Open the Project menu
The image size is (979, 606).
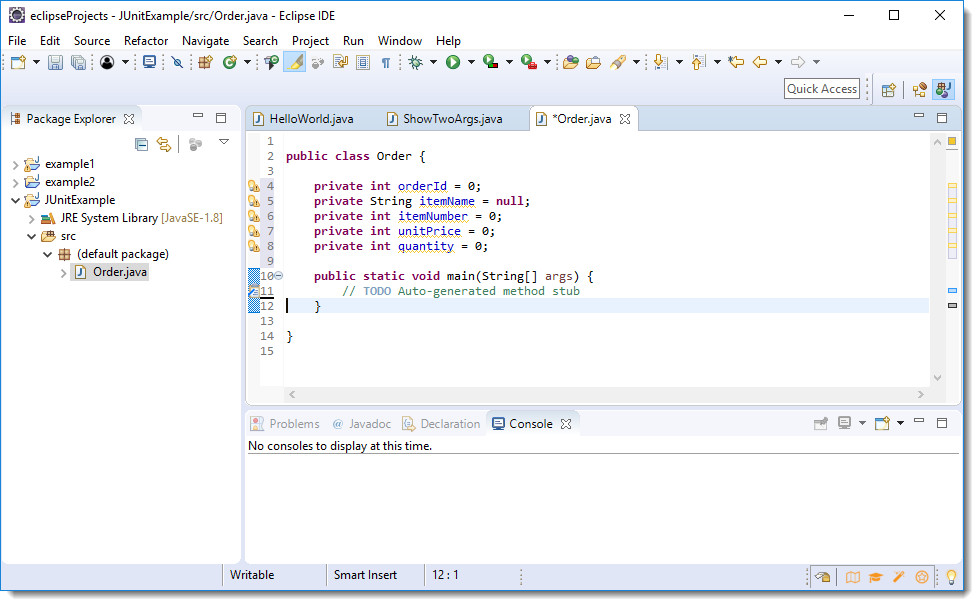[x=310, y=41]
